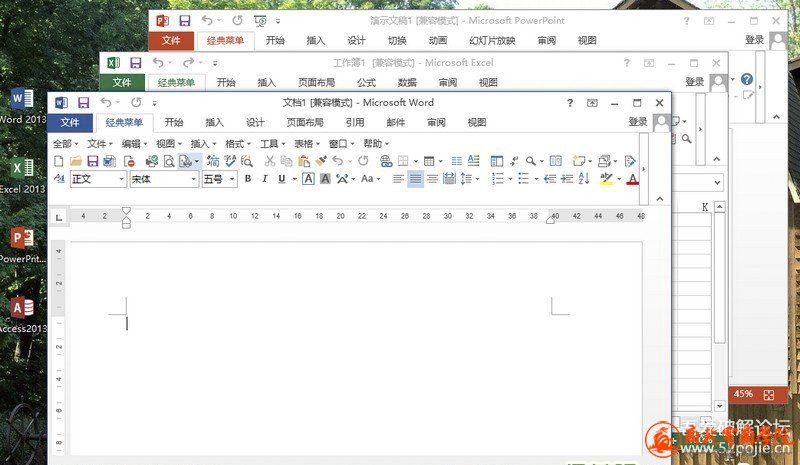Viewport: 800px width, 465px height.
Task: Collapse Word ribbon with the up chevron
Action: coord(660,199)
